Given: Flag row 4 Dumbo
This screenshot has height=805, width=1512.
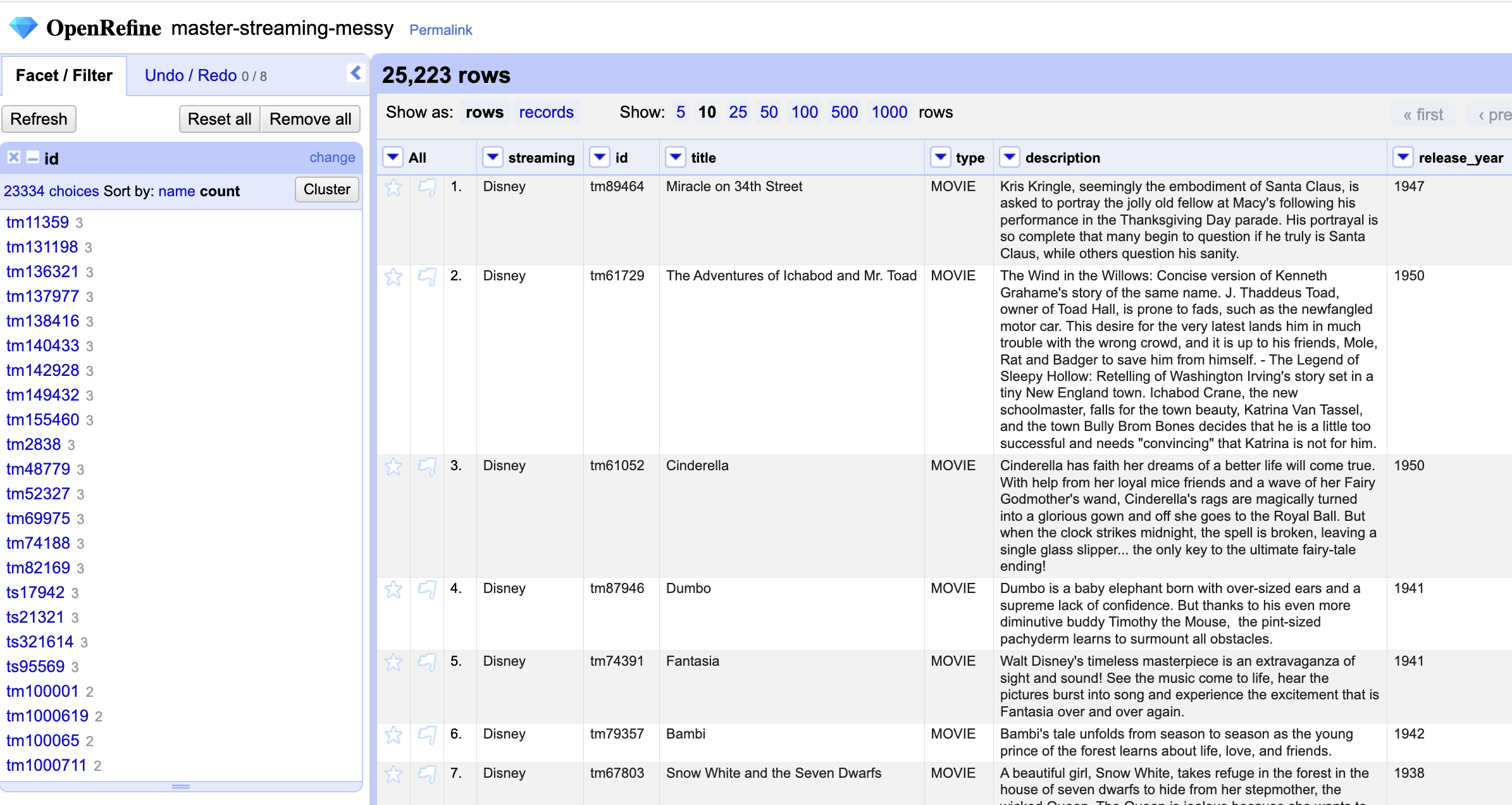Looking at the screenshot, I should [x=427, y=589].
